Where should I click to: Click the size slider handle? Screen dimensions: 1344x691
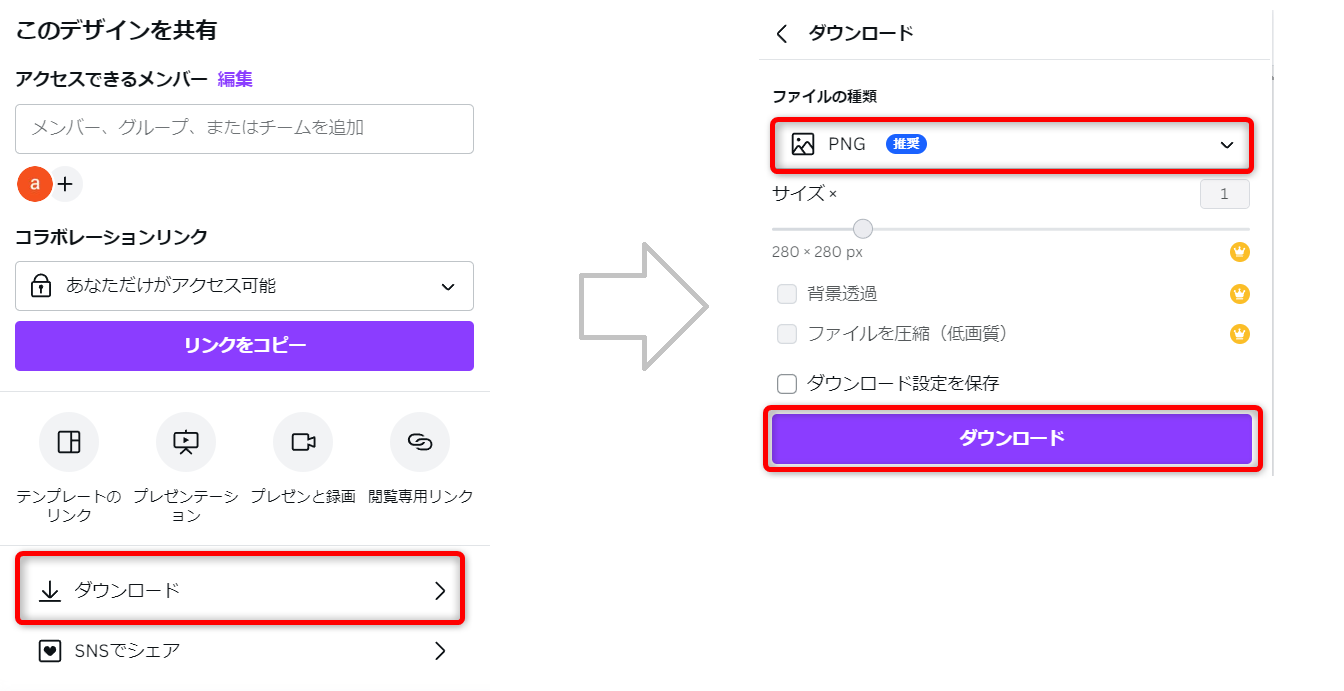point(863,229)
